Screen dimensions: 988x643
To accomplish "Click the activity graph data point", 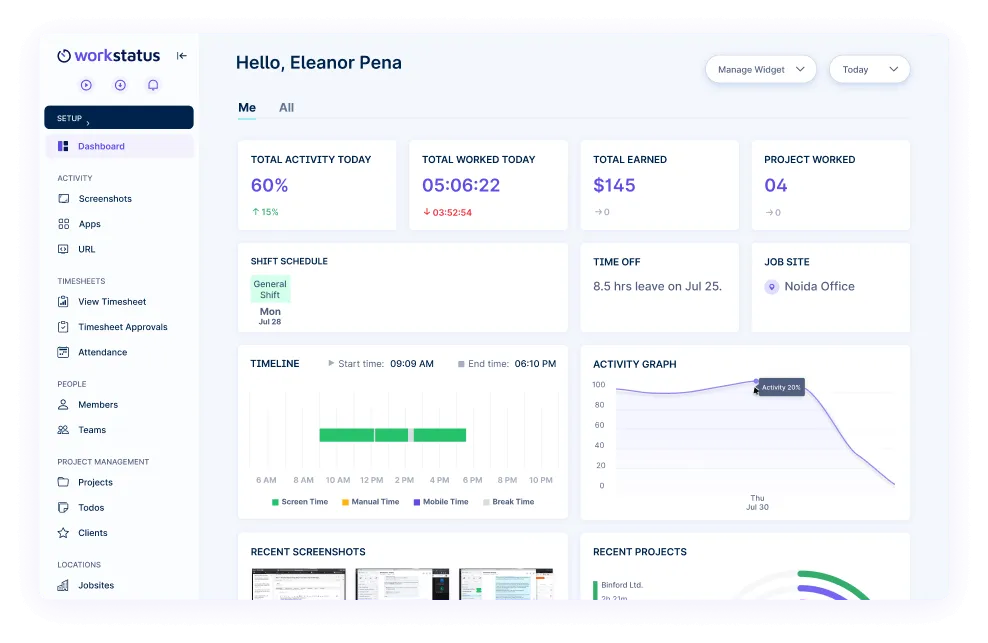I will click(x=756, y=381).
